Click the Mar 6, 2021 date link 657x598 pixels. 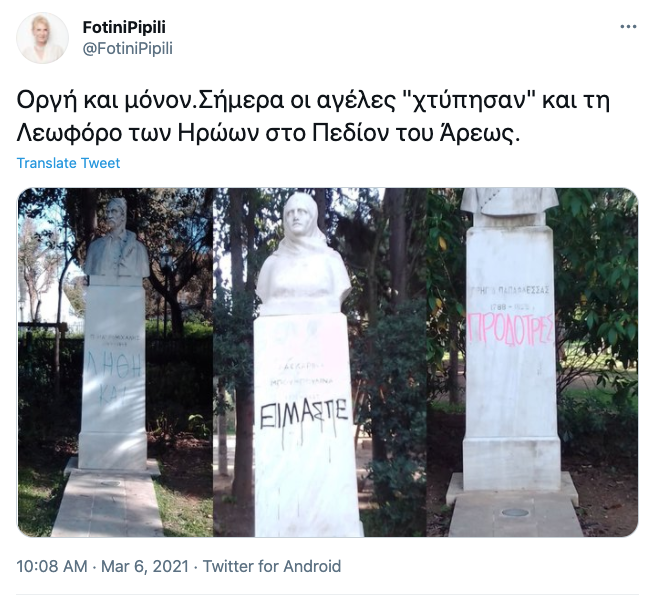[145, 567]
